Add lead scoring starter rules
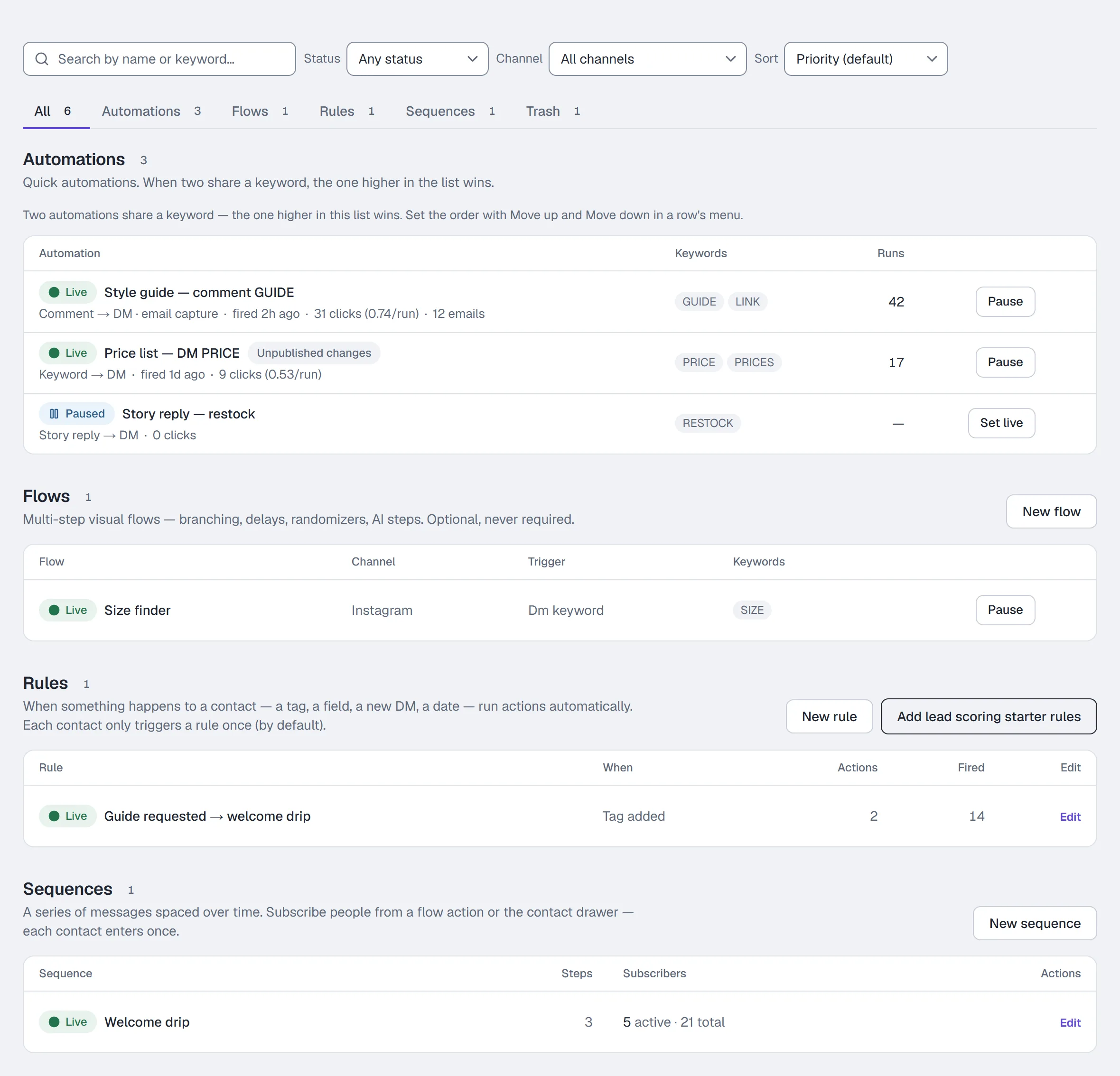Screen dimensions: 1120x1076 [x=989, y=717]
